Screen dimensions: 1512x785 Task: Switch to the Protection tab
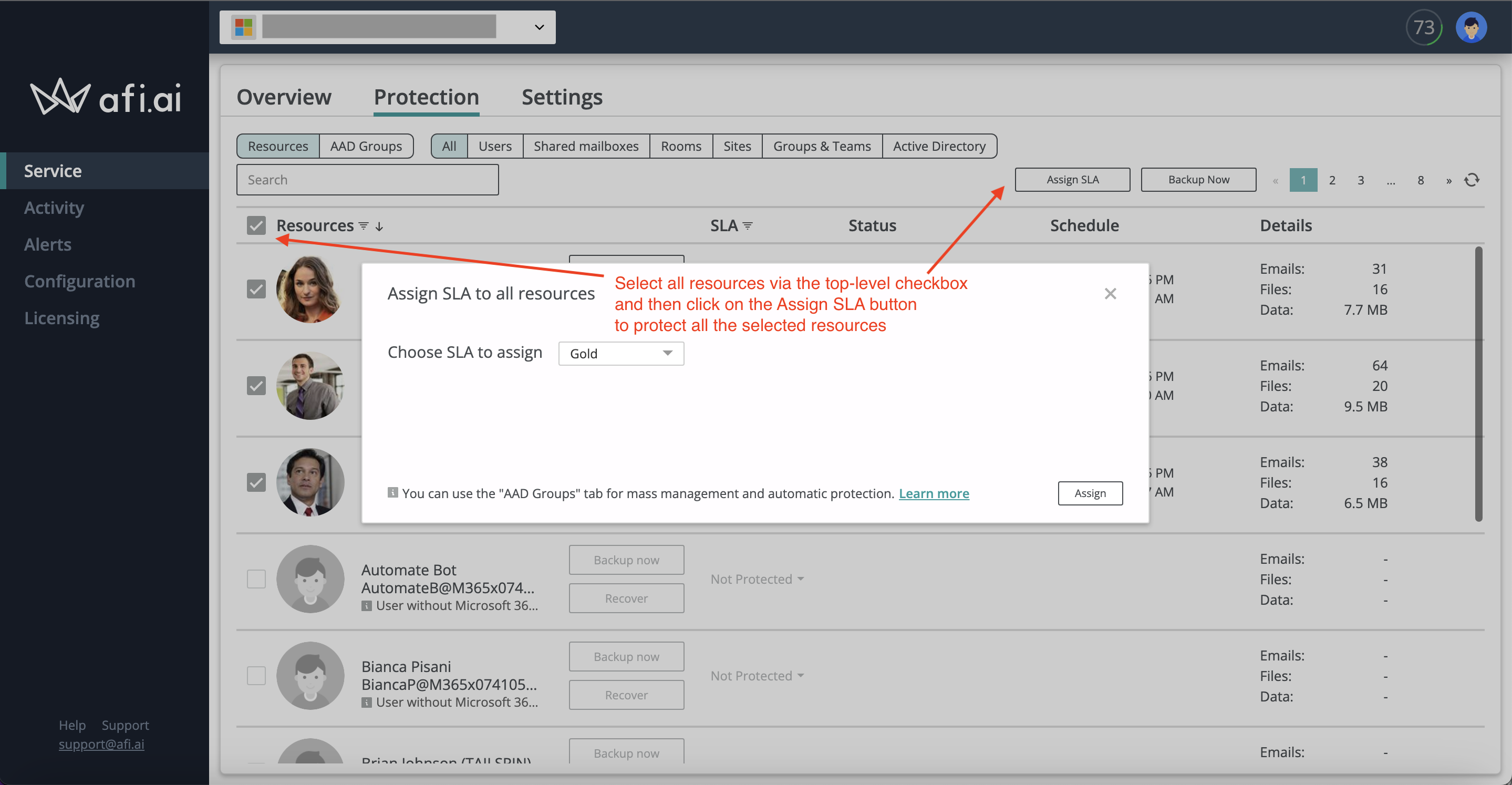427,97
